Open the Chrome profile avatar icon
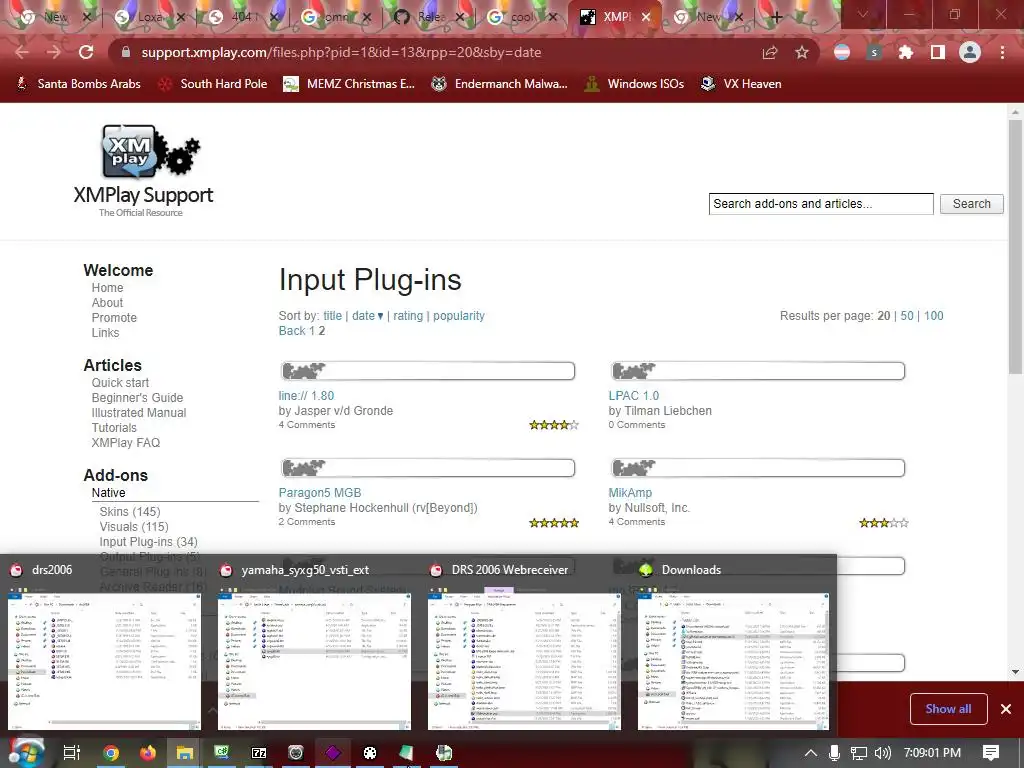This screenshot has width=1024, height=768. [x=970, y=52]
